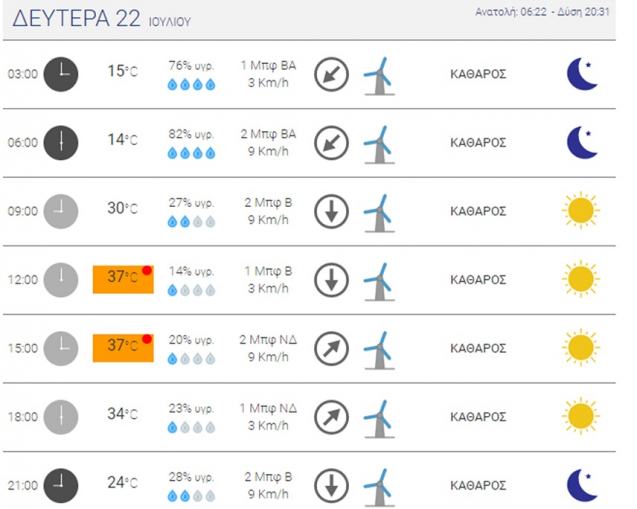
Task: Click the sun icon in the 12:00 row
Action: tap(581, 279)
